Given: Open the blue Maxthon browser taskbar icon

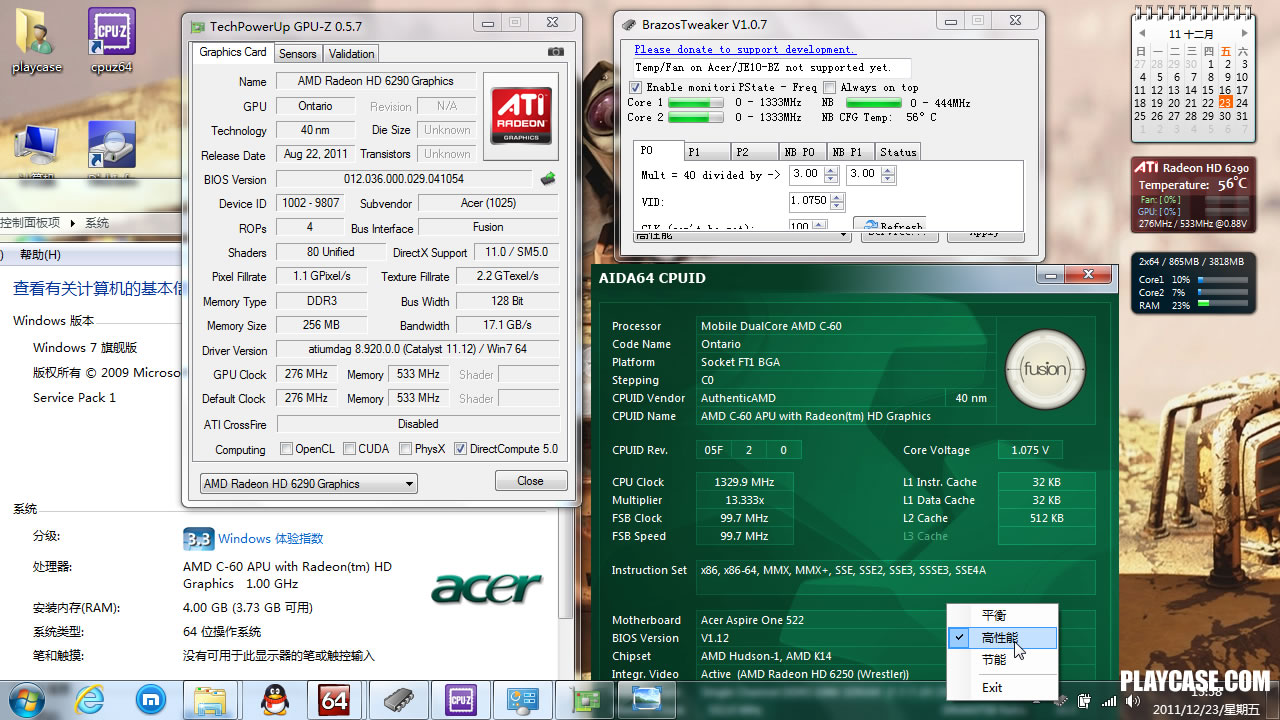Looking at the screenshot, I should 150,699.
